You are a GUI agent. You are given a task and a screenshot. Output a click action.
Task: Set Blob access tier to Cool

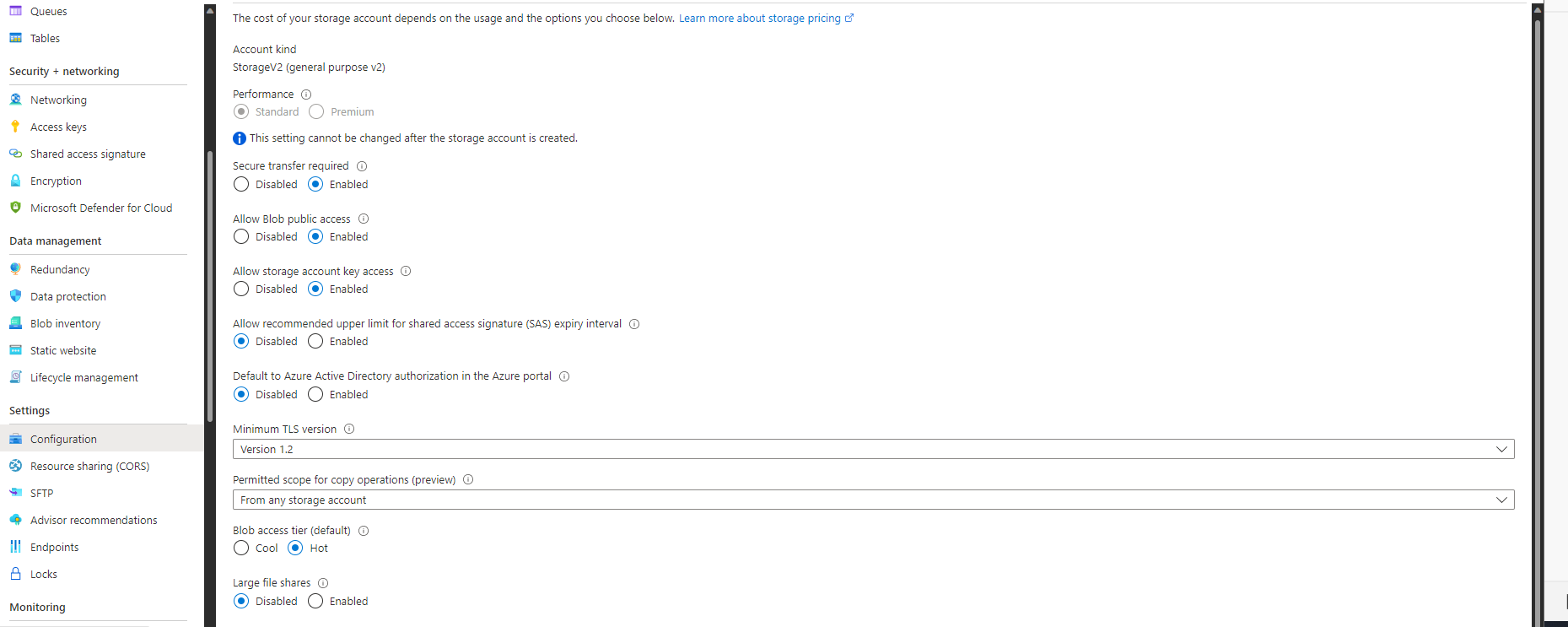[x=241, y=548]
